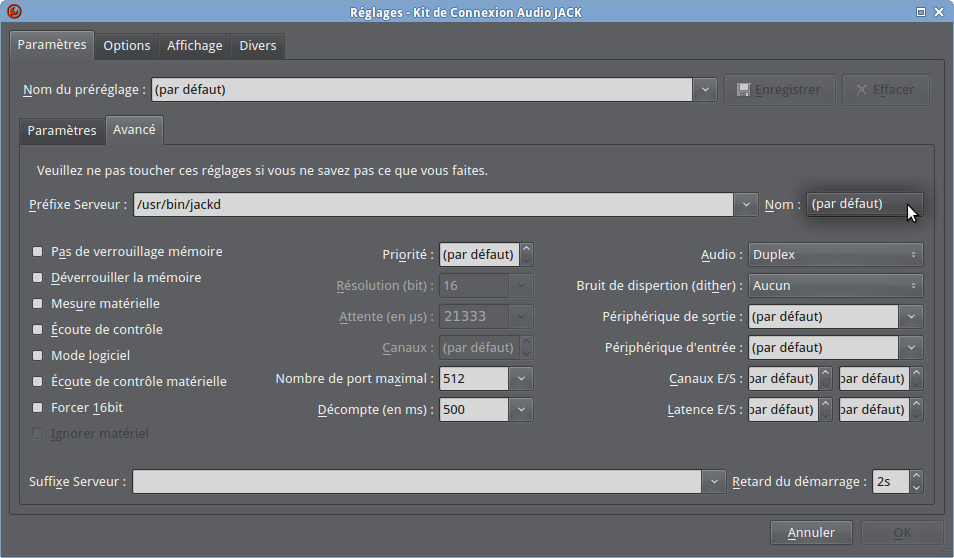Open Décompte (en ms) dropdown arrow
The width and height of the screenshot is (954, 558).
(521, 410)
